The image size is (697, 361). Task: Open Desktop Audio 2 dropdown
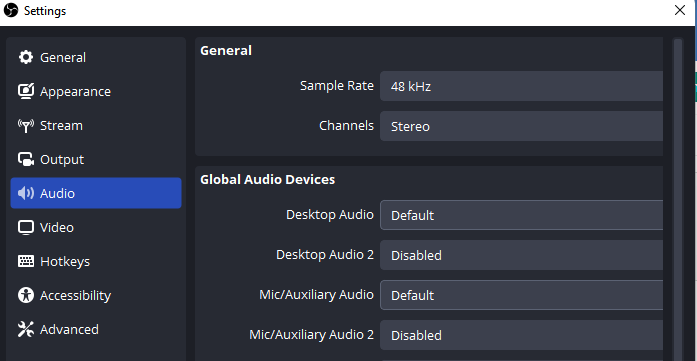(521, 255)
